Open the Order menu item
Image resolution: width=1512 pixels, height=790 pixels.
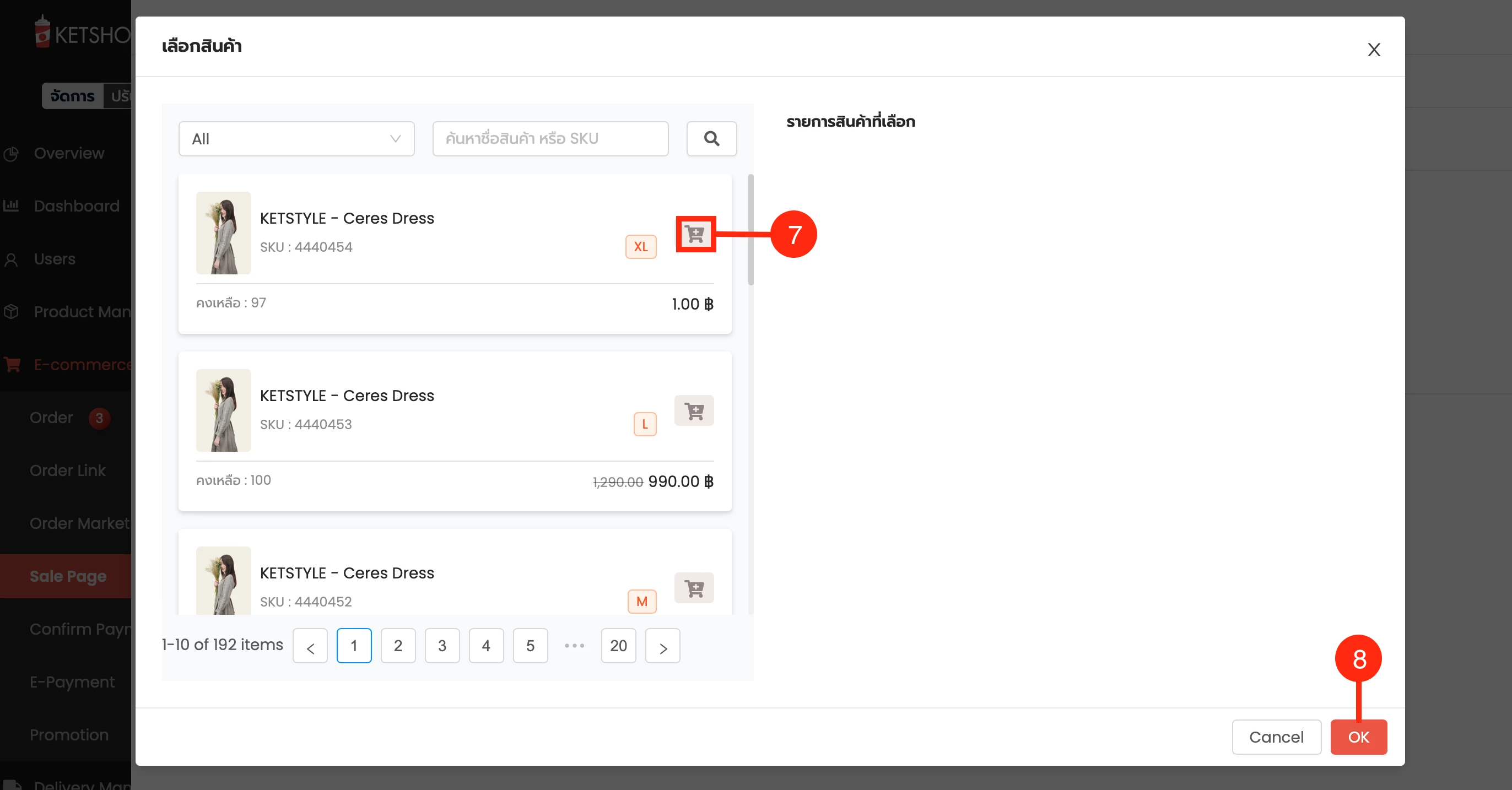coord(51,418)
